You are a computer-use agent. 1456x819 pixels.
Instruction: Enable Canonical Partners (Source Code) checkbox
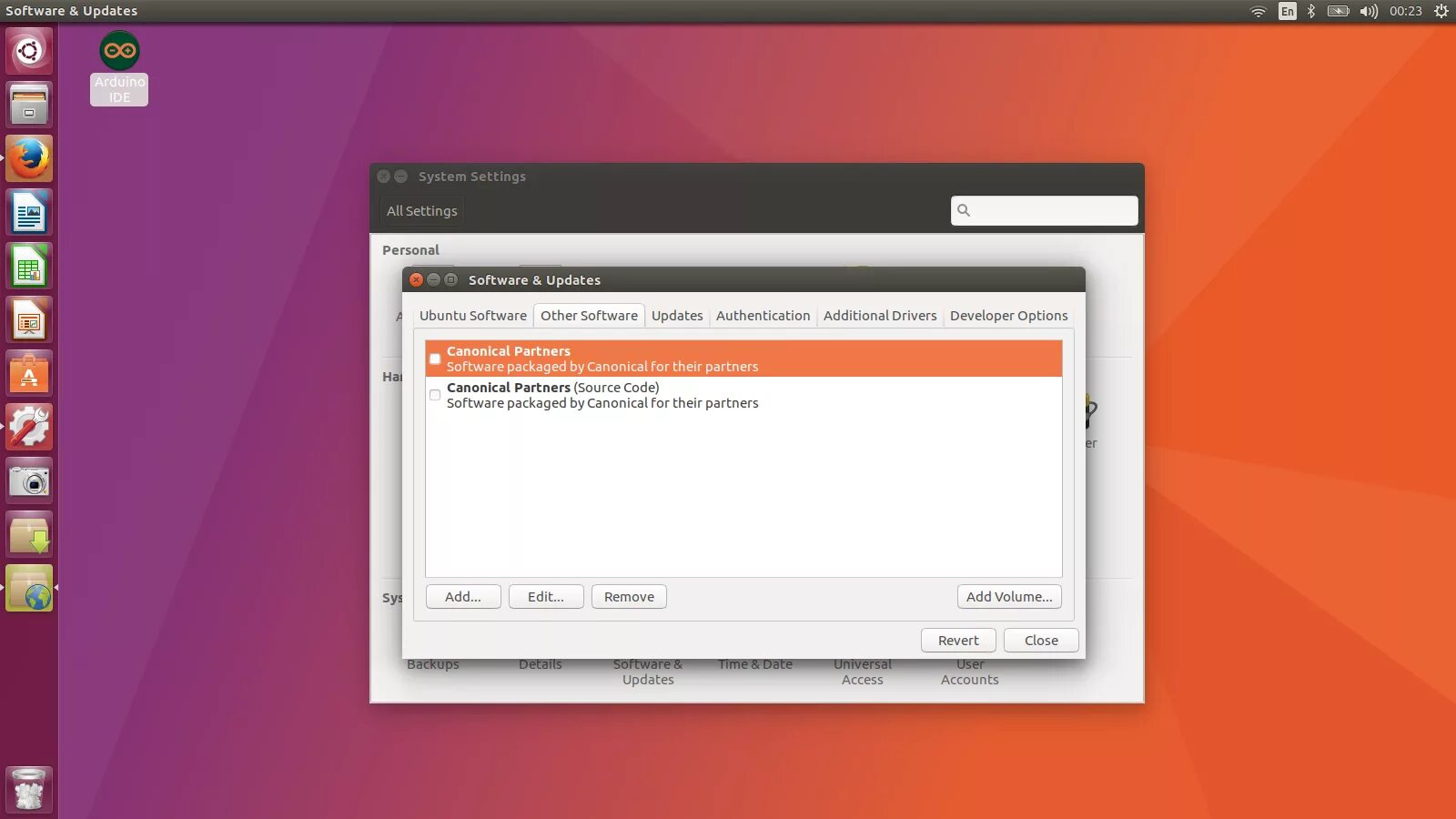(435, 395)
